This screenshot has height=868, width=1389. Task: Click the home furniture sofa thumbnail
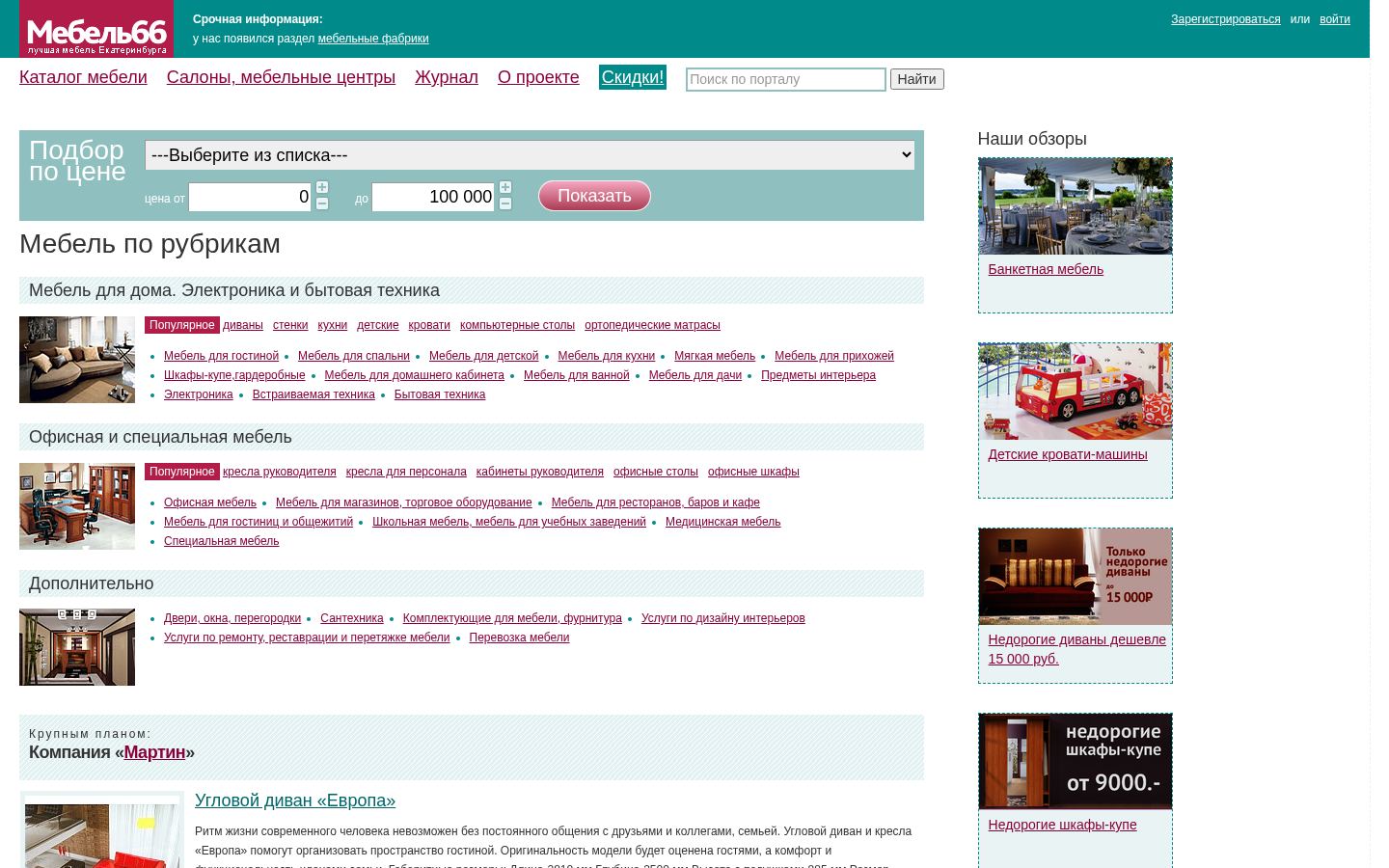(77, 360)
